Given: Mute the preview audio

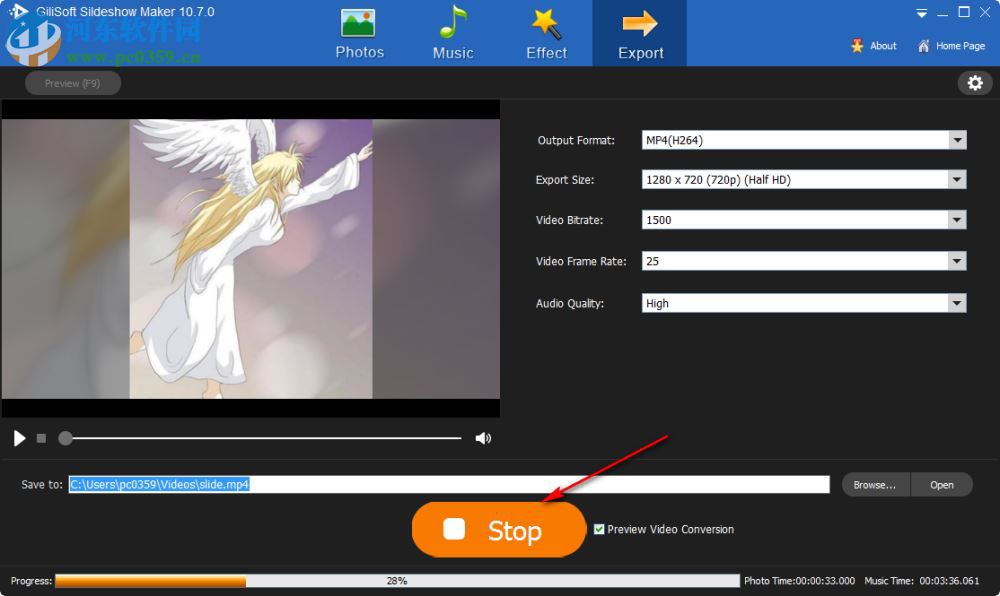Looking at the screenshot, I should click(484, 438).
